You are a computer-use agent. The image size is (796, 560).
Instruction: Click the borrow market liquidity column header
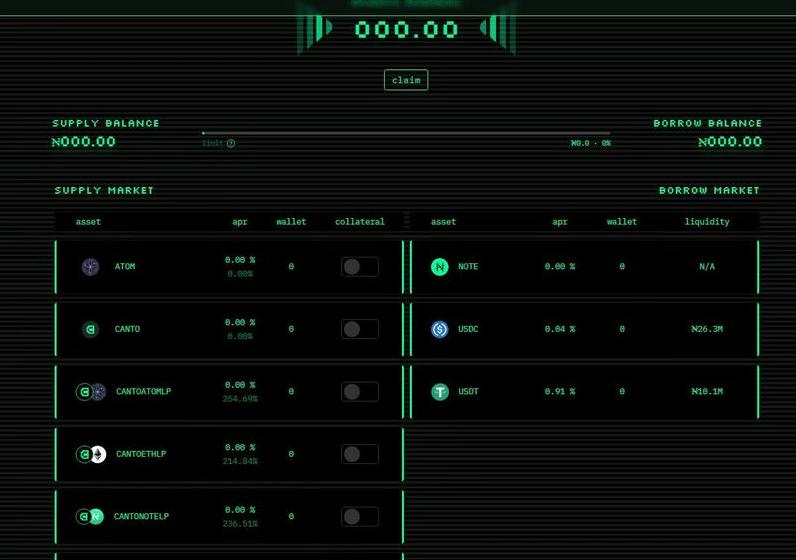(x=707, y=222)
